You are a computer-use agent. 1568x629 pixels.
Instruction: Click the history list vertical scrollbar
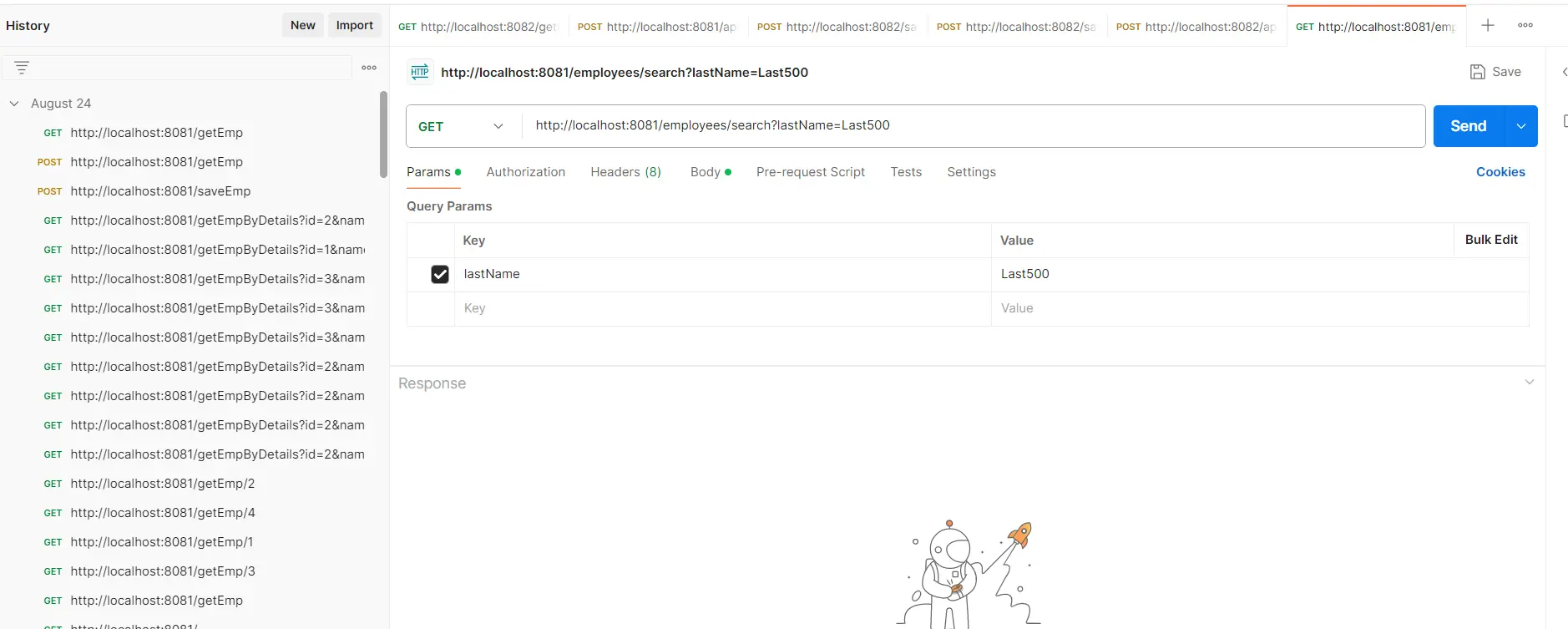pyautogui.click(x=383, y=134)
